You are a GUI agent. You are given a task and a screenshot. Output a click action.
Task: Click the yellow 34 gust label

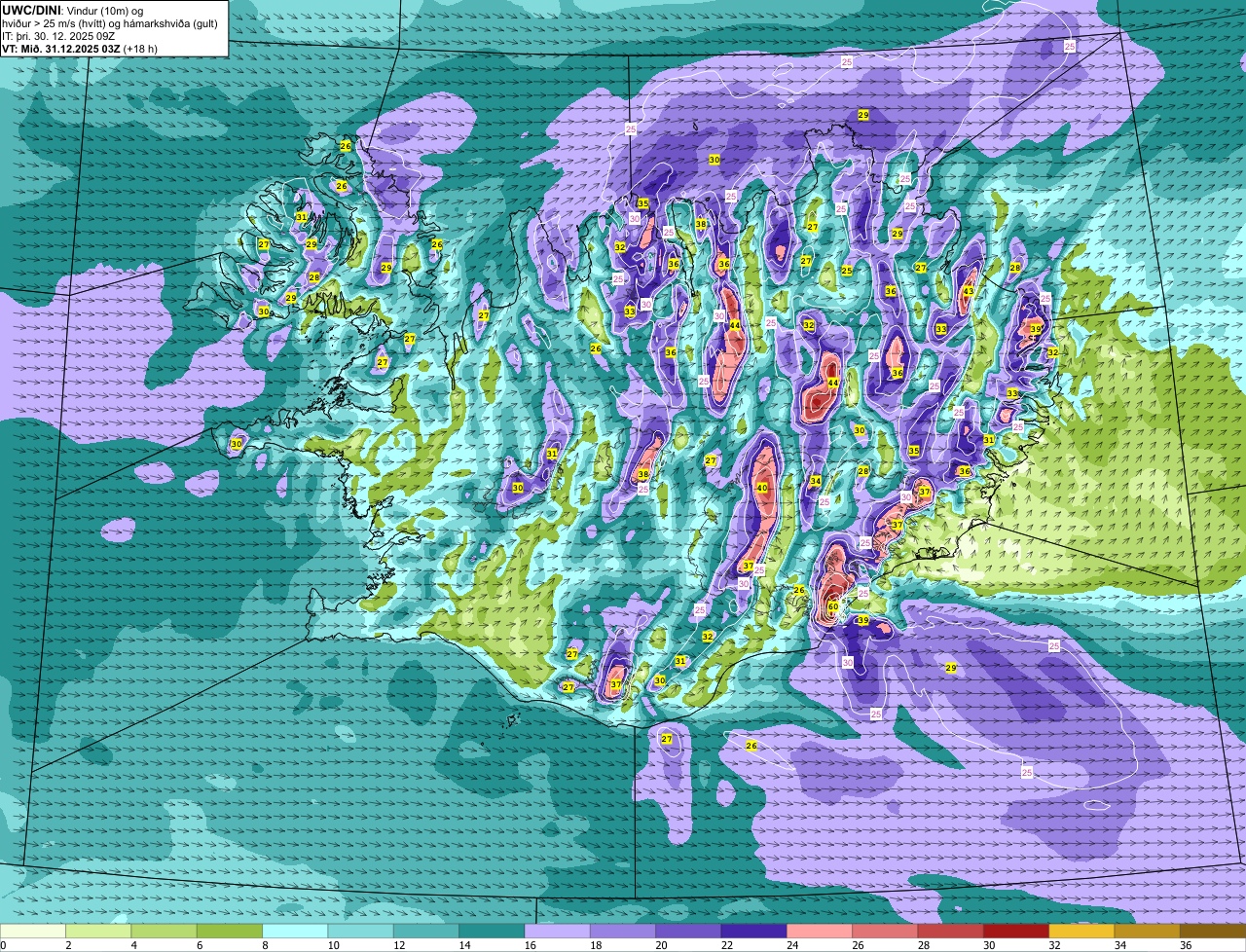point(816,481)
